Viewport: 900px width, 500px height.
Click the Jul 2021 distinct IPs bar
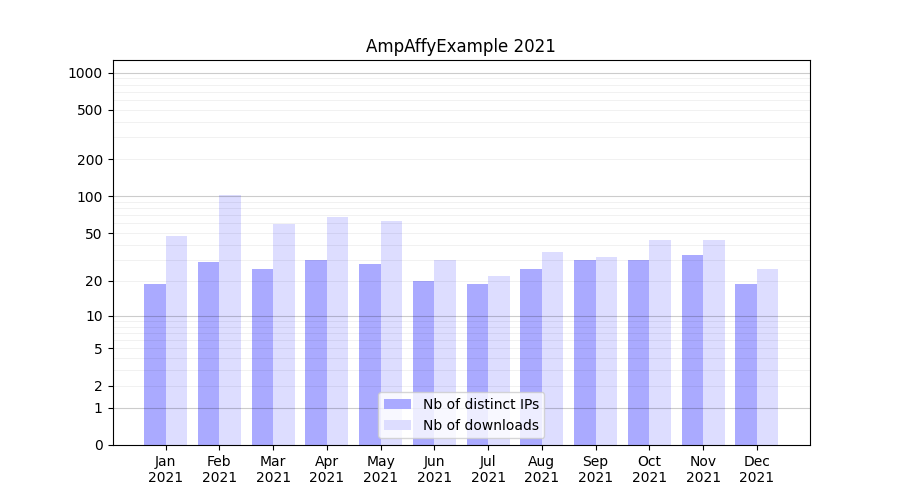tap(477, 365)
